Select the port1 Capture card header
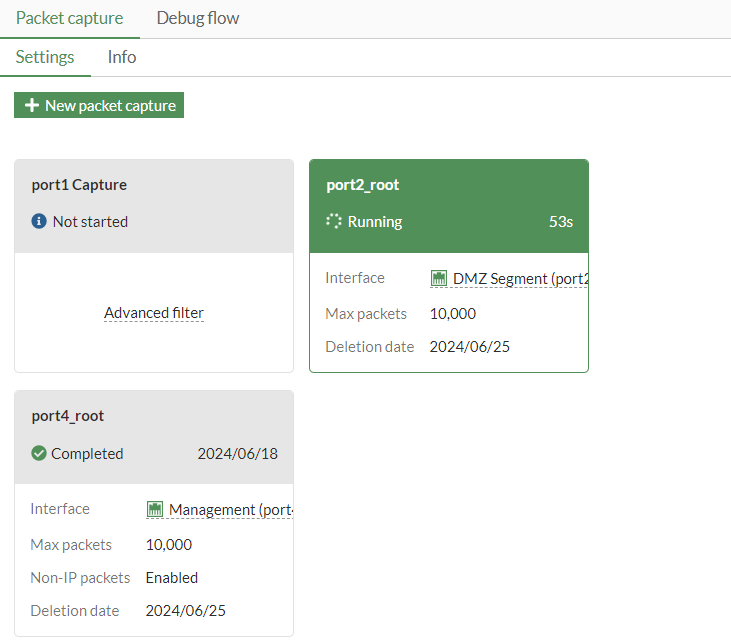Screen dimensions: 731x644 (x=79, y=185)
